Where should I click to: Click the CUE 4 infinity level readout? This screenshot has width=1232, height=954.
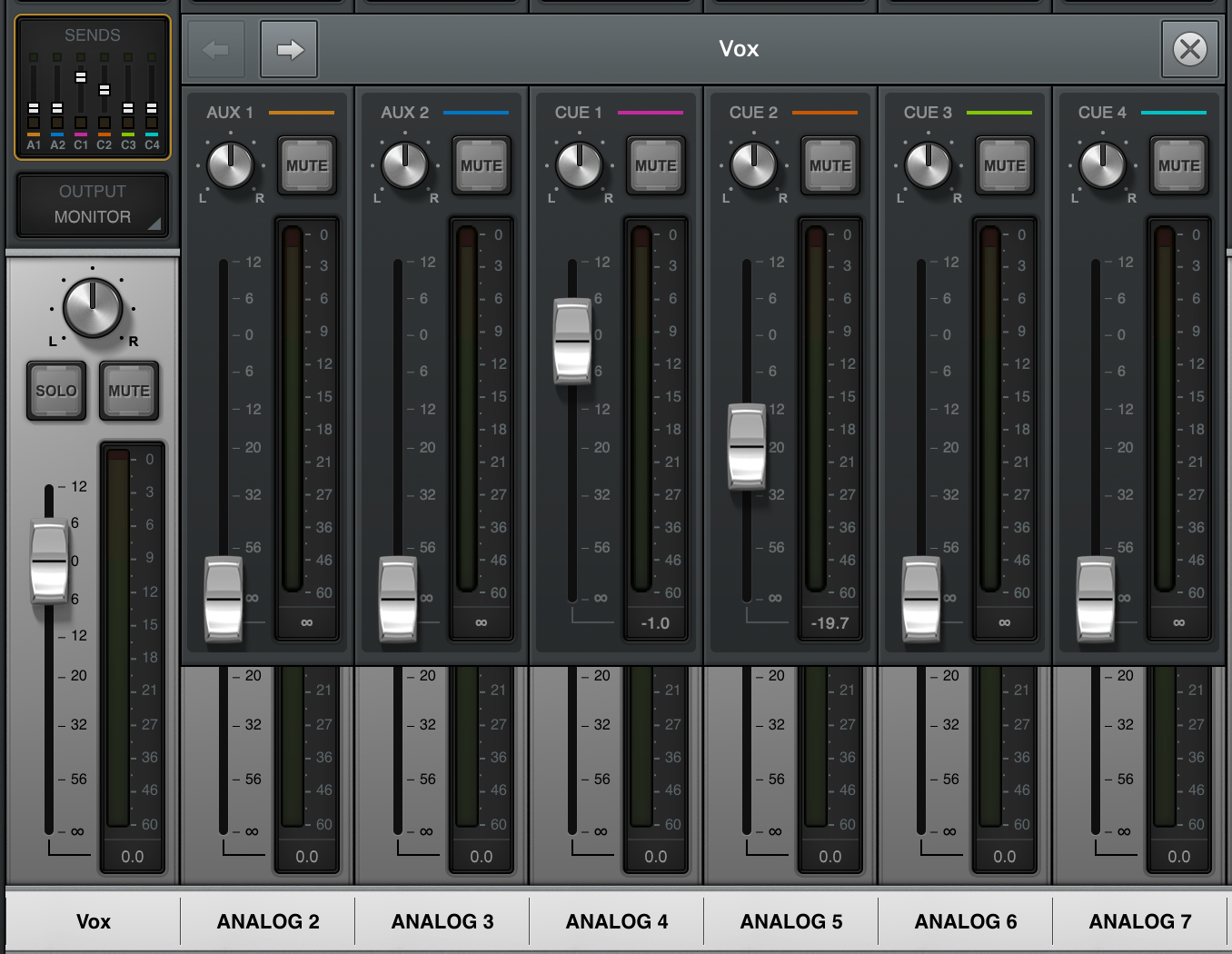(1178, 623)
